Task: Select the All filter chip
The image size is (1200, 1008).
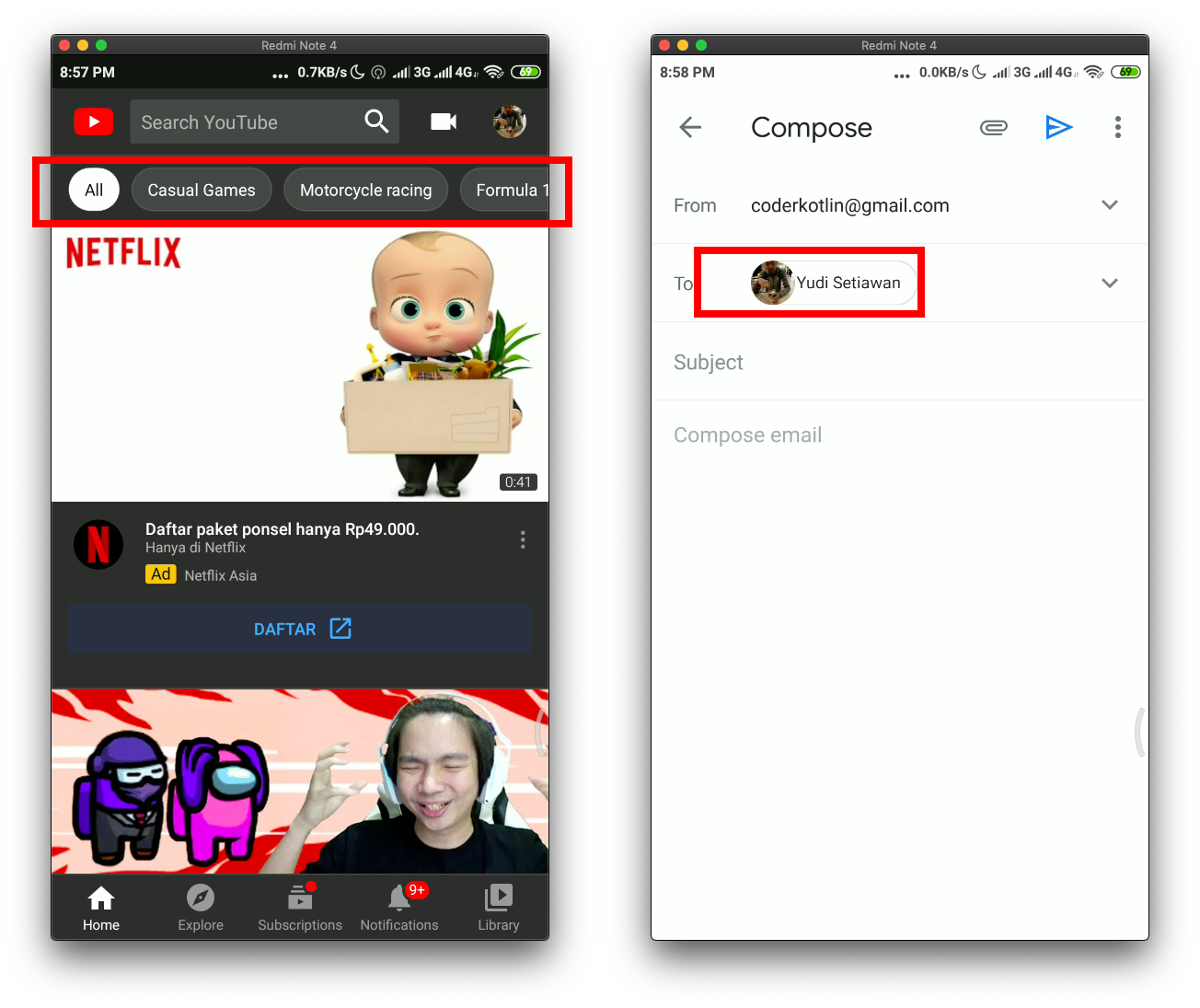Action: click(x=93, y=190)
